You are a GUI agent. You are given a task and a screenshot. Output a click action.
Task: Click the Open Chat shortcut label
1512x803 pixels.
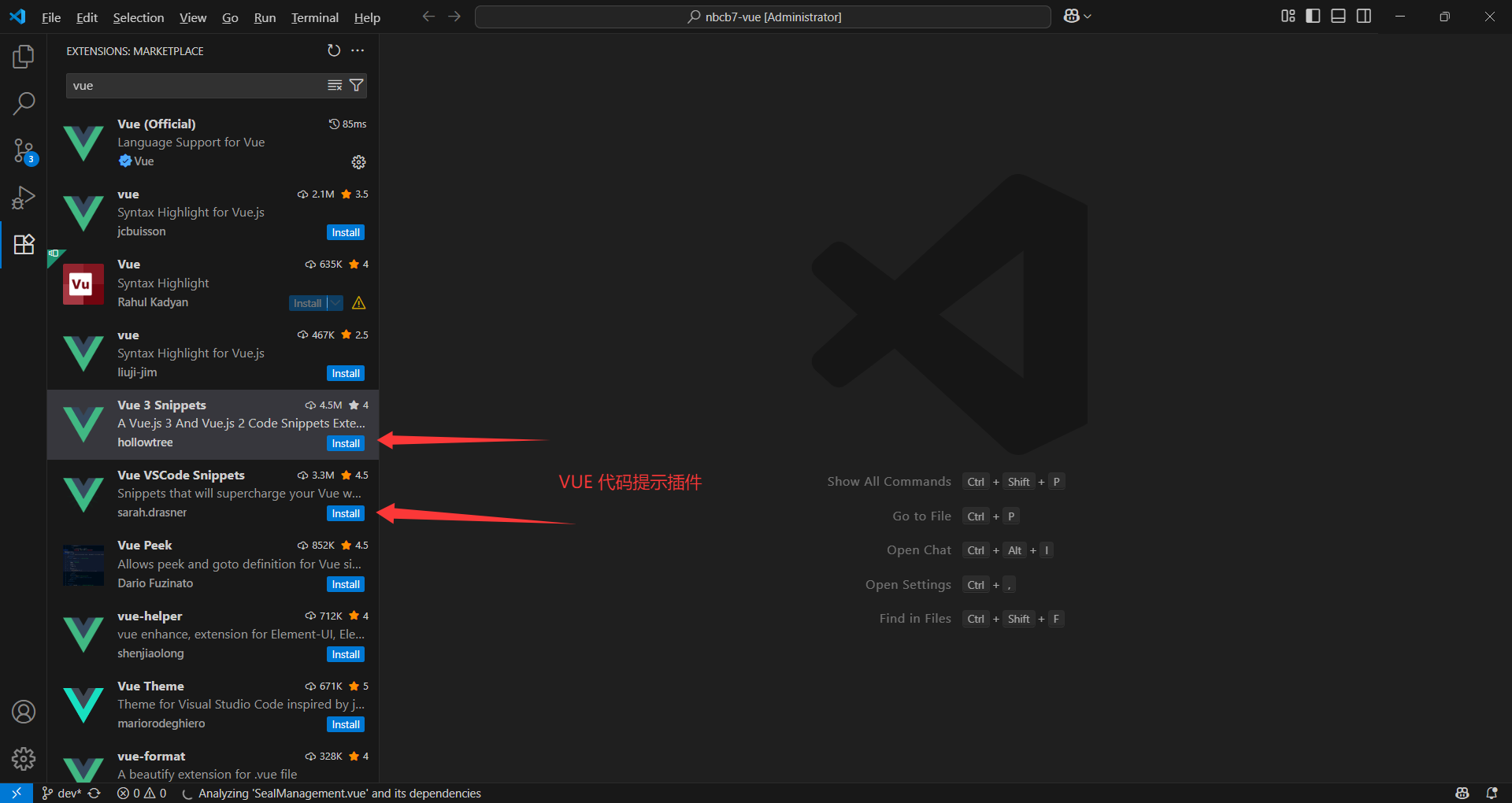pyautogui.click(x=919, y=550)
